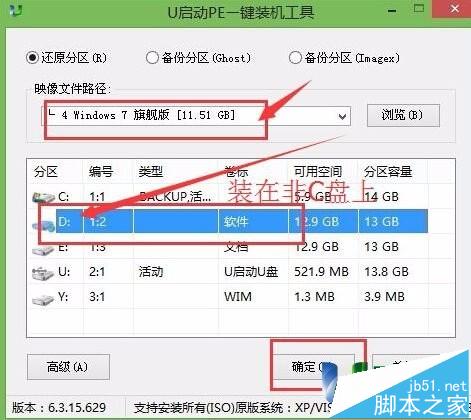Click the 浏览(B) browse button

(x=403, y=115)
